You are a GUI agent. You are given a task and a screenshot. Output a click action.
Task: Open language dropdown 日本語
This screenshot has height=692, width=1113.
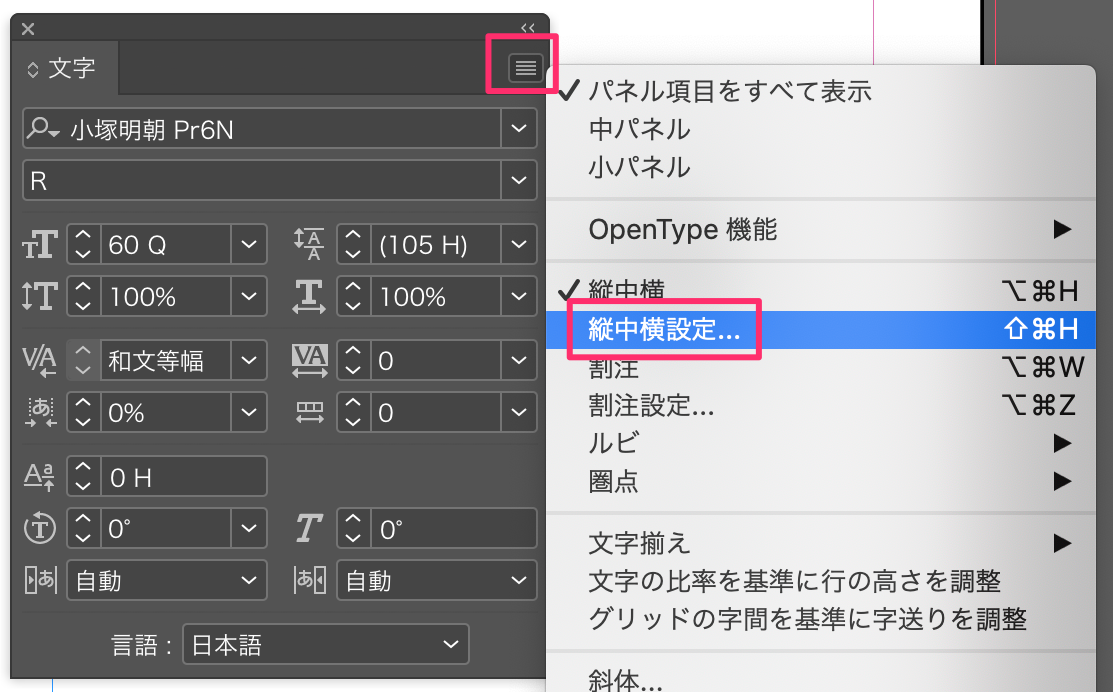coord(326,644)
